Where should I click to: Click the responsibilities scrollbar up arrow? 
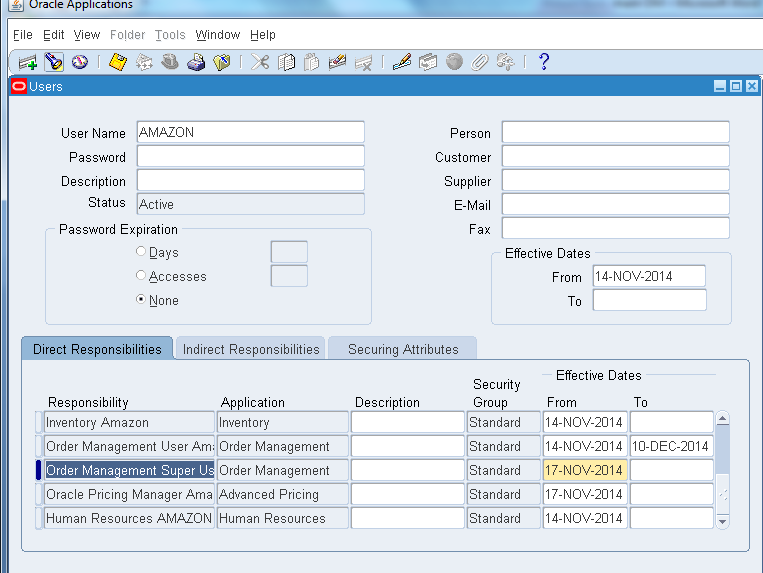[723, 418]
